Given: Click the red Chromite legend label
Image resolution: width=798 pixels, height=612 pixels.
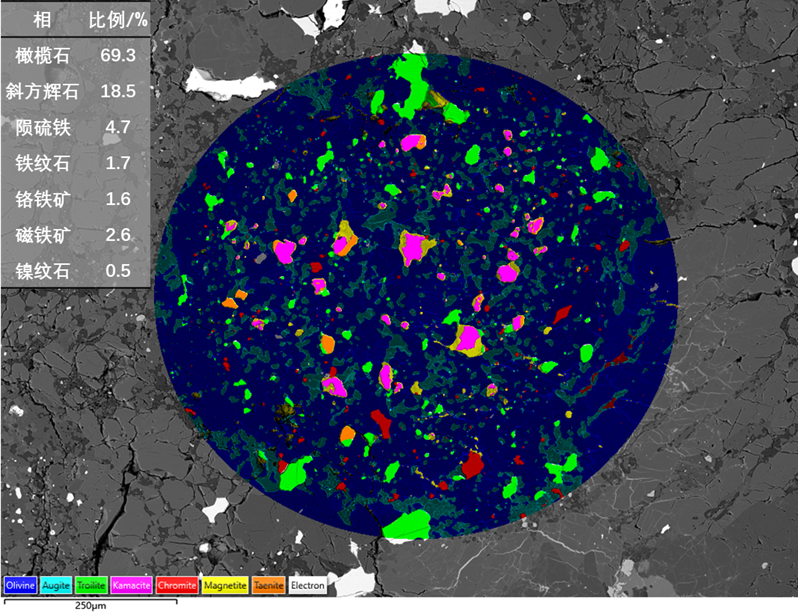Looking at the screenshot, I should (x=177, y=585).
